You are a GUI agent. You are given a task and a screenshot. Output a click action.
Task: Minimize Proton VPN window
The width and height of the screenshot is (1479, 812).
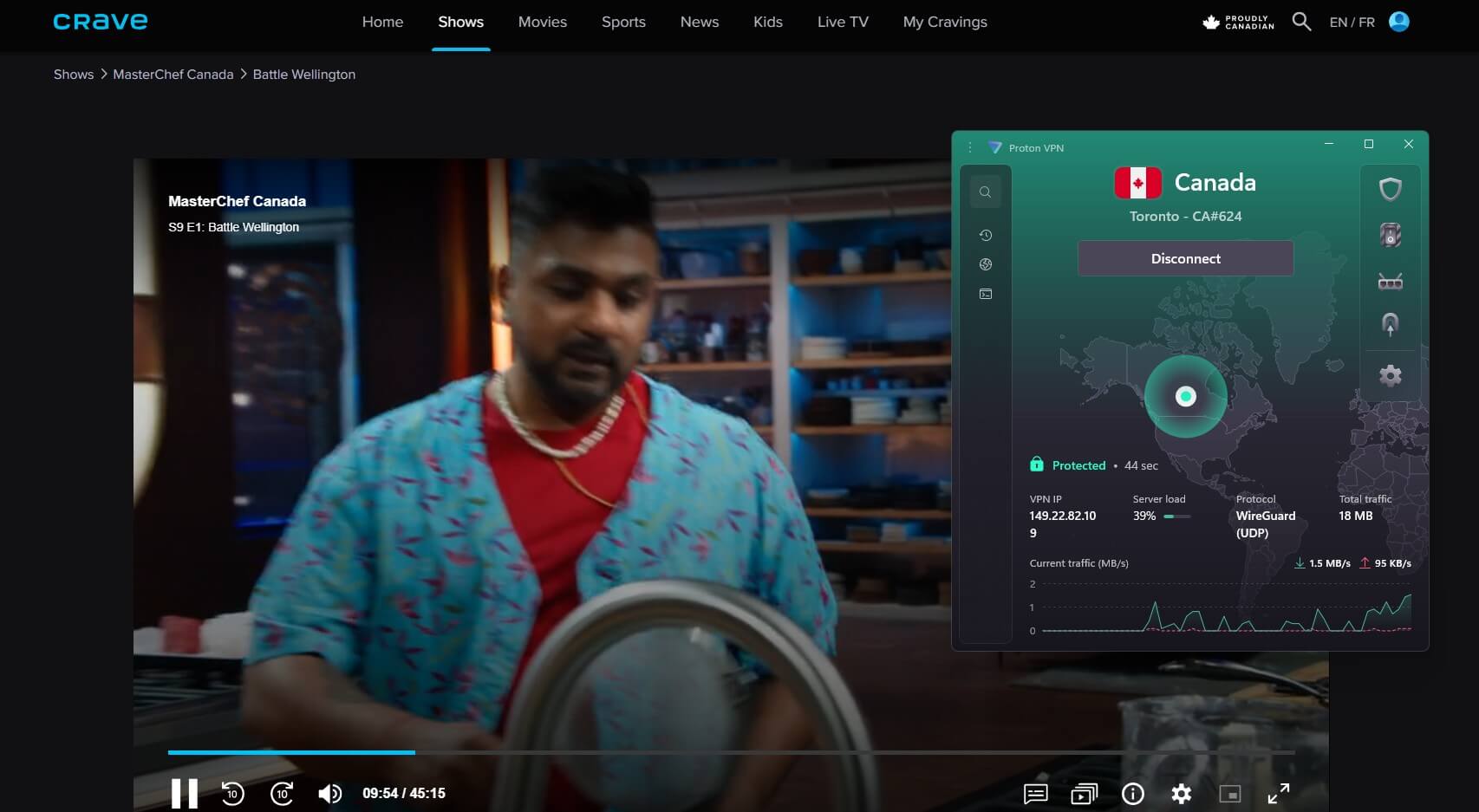1329,144
